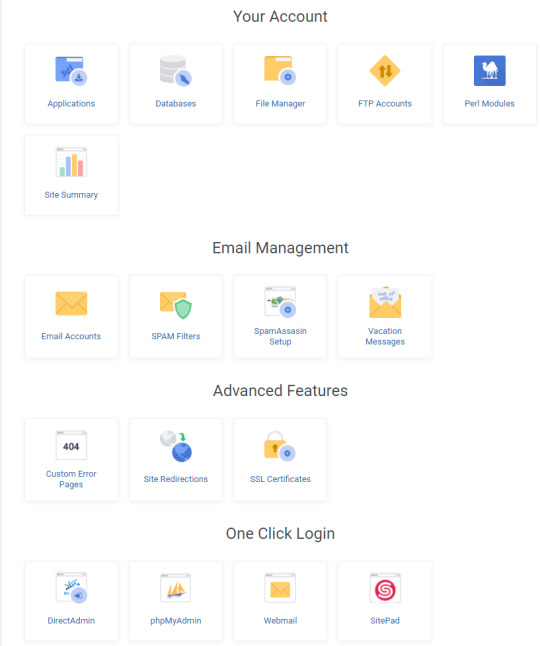Select the Email Management heading
This screenshot has height=646, width=540.
(x=280, y=248)
